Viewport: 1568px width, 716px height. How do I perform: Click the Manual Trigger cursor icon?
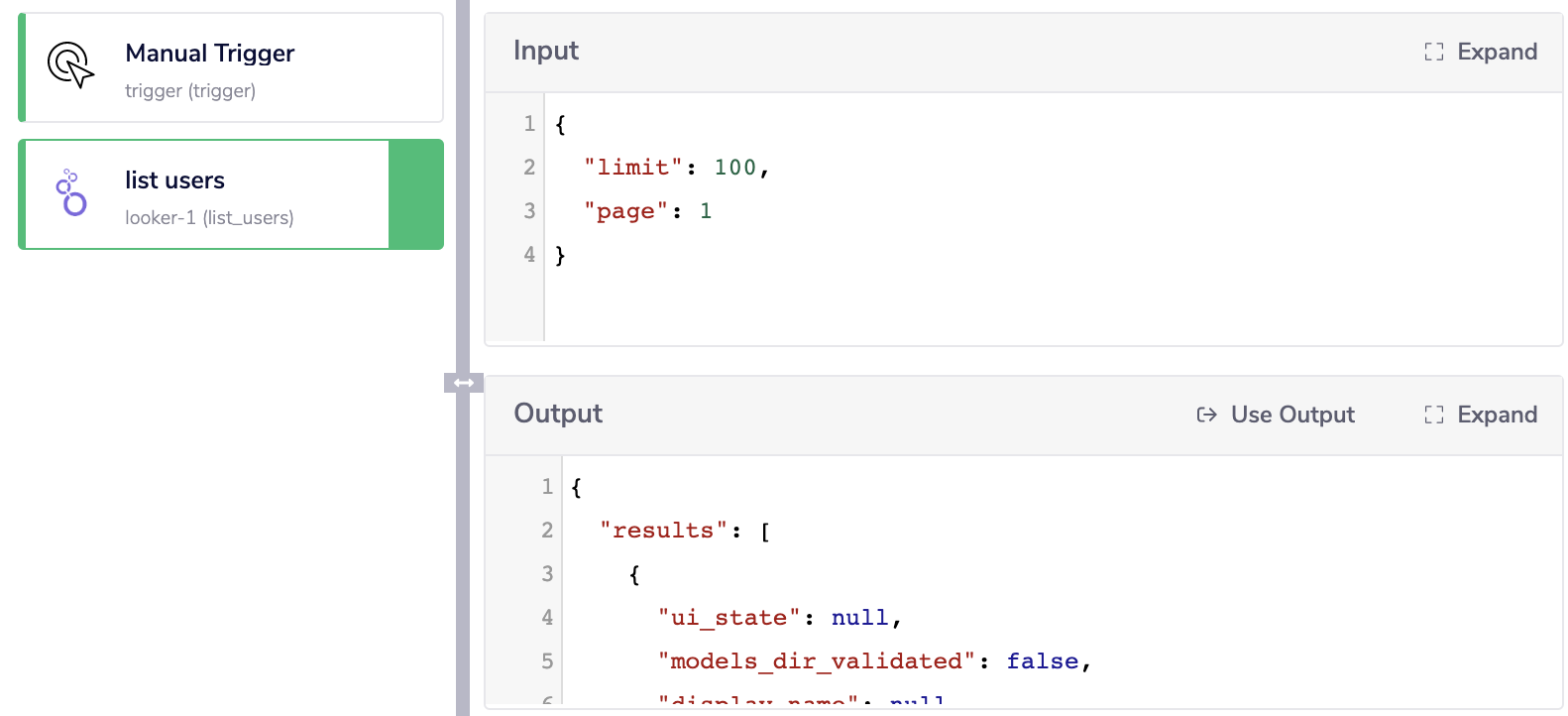point(70,65)
